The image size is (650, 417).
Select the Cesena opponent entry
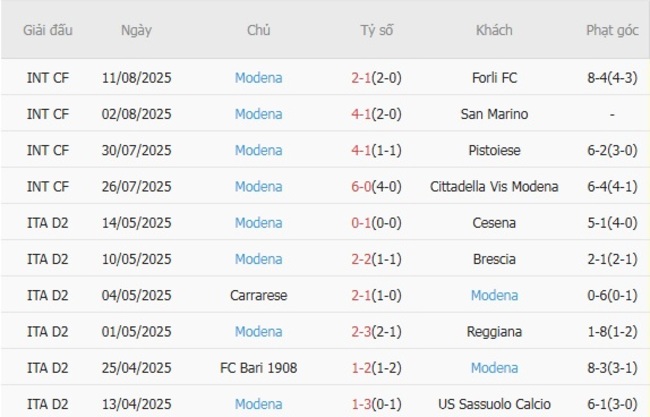[x=494, y=223]
